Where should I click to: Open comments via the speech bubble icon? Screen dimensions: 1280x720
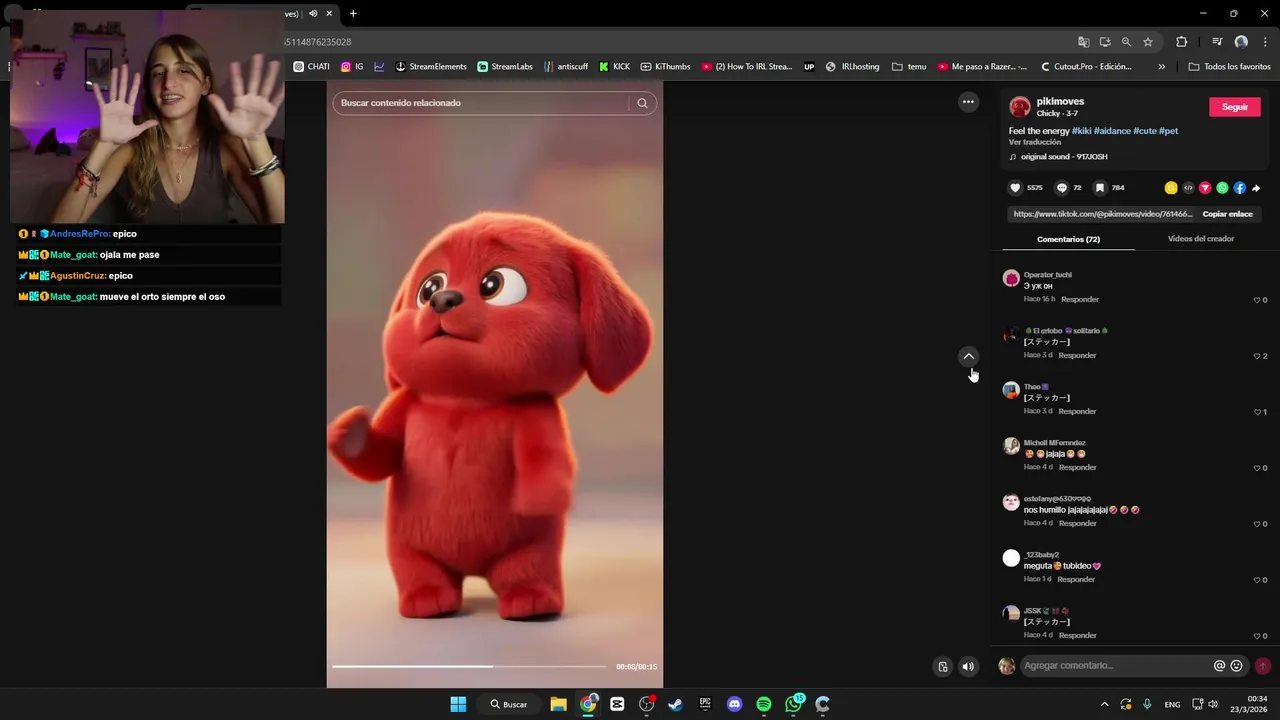(1062, 188)
